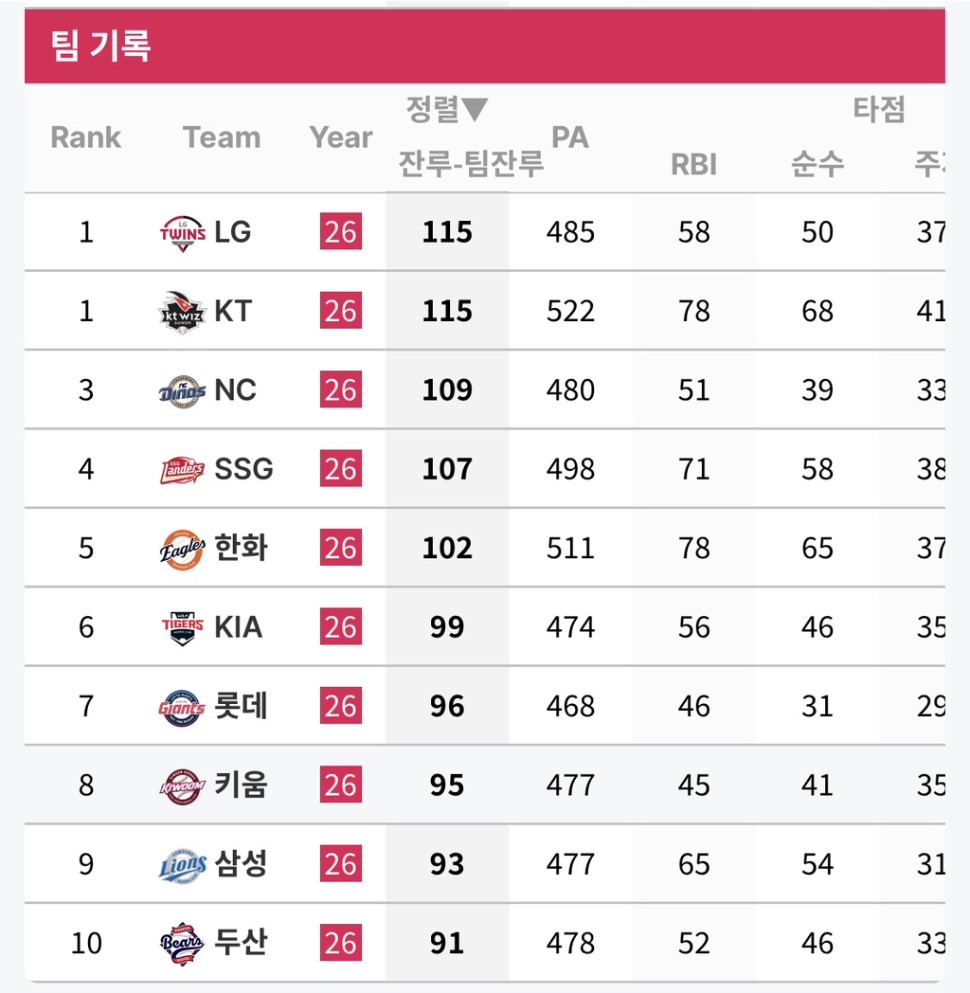Sort table by PA column header
Screen dimensions: 970x993
[x=570, y=137]
